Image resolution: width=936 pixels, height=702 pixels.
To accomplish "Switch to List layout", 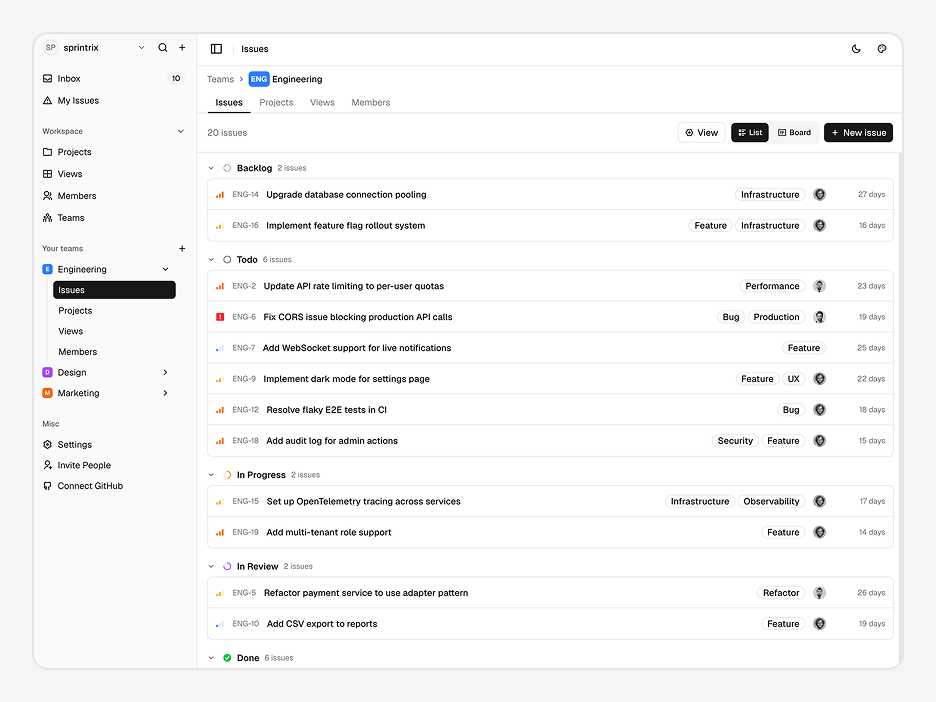I will (750, 133).
